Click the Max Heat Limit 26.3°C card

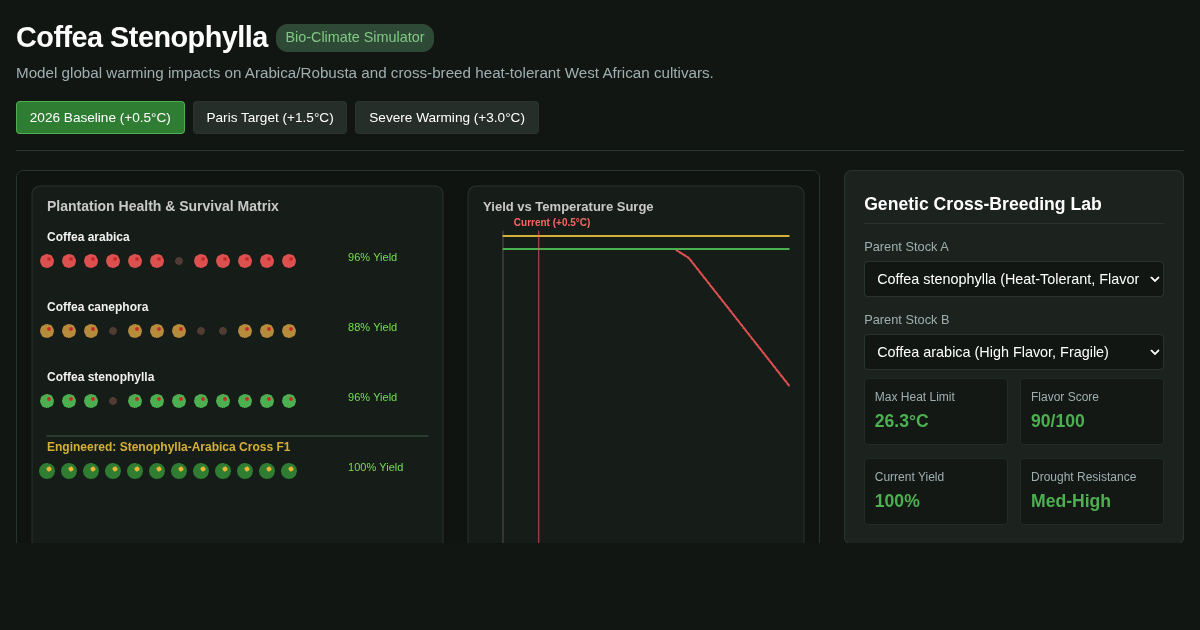(936, 411)
